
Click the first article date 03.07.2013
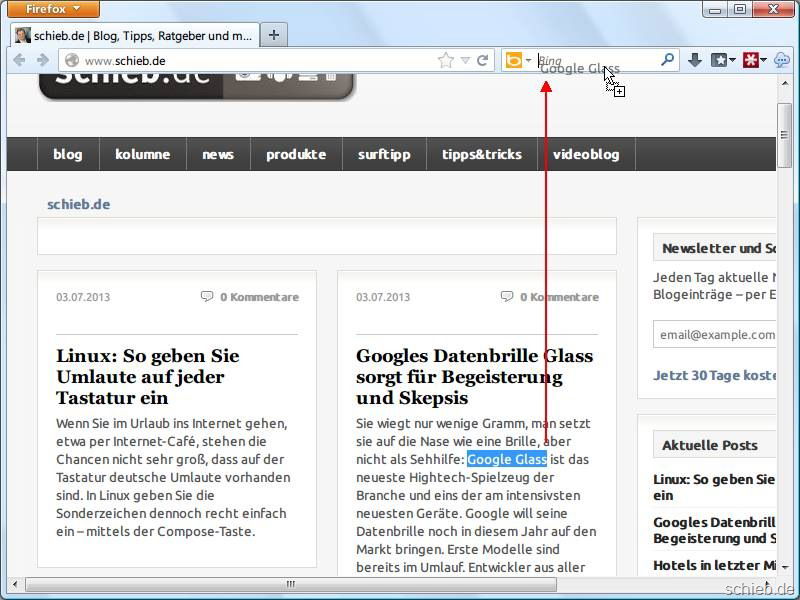(83, 297)
